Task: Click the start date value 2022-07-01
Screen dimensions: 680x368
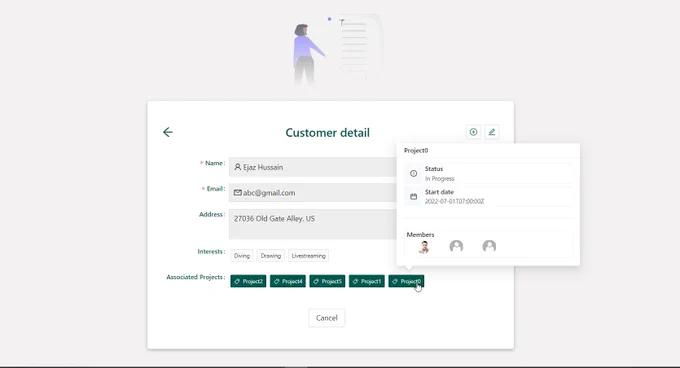Action: point(454,201)
